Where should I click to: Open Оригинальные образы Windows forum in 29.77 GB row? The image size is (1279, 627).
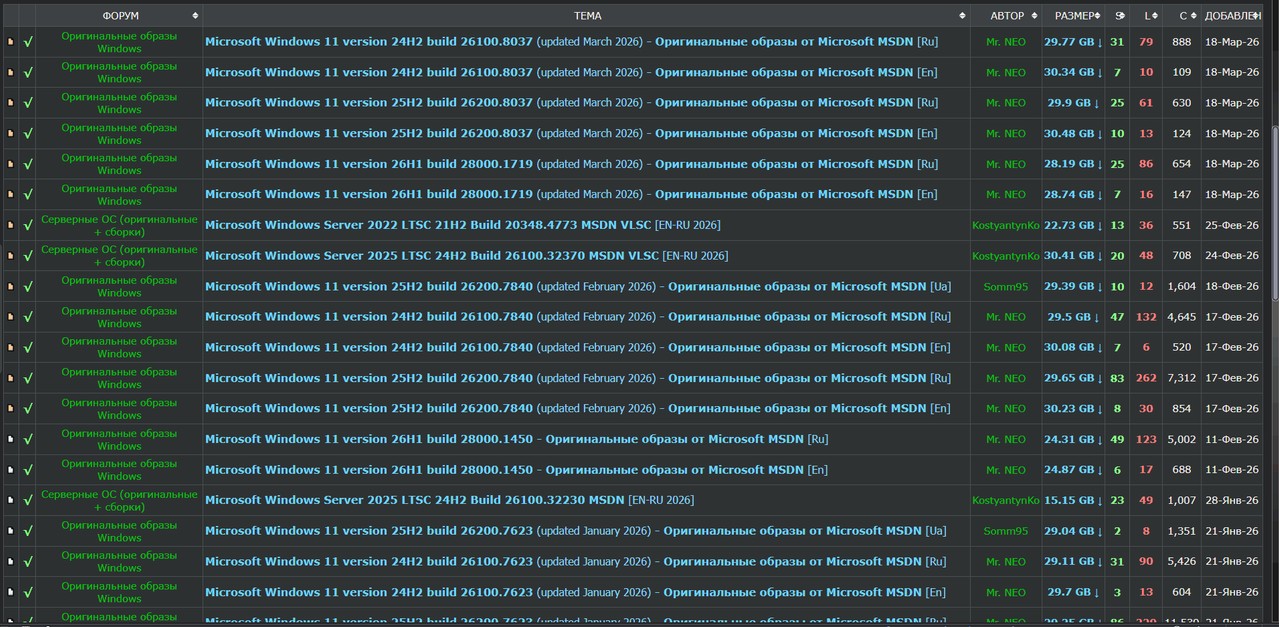(119, 42)
